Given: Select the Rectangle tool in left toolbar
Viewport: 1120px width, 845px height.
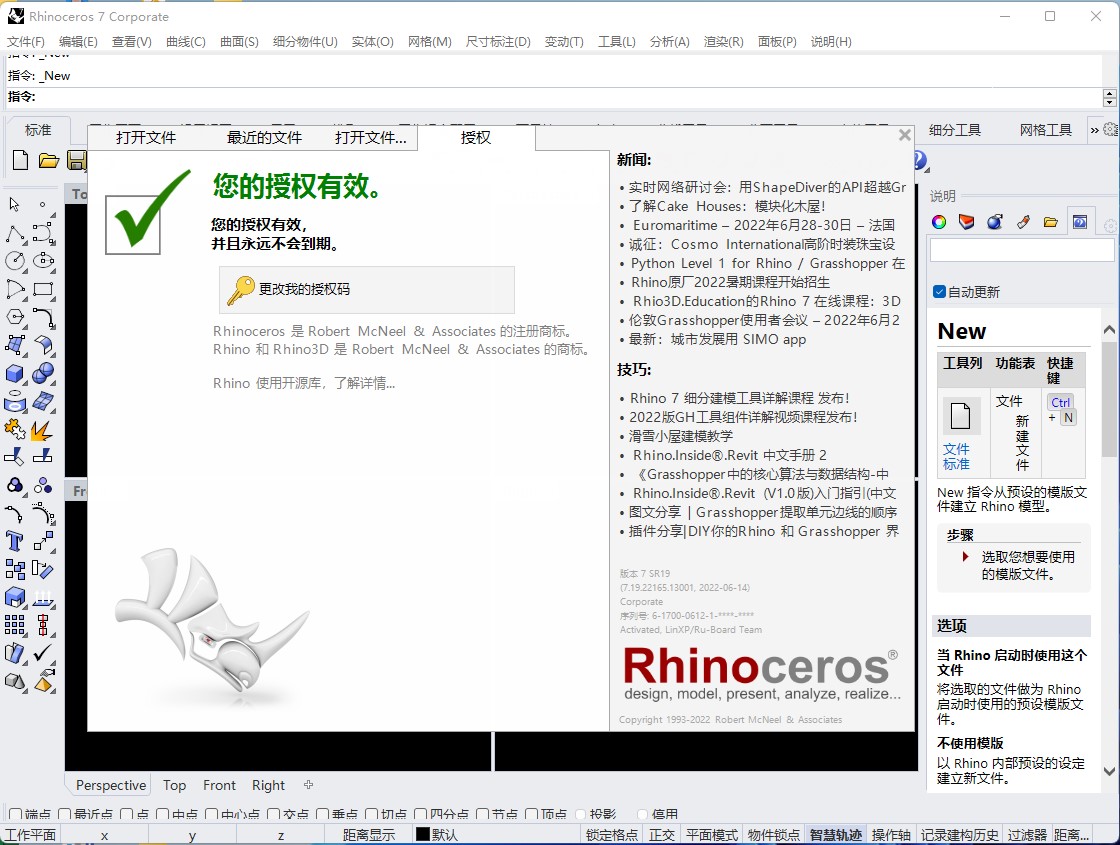Looking at the screenshot, I should tap(44, 289).
